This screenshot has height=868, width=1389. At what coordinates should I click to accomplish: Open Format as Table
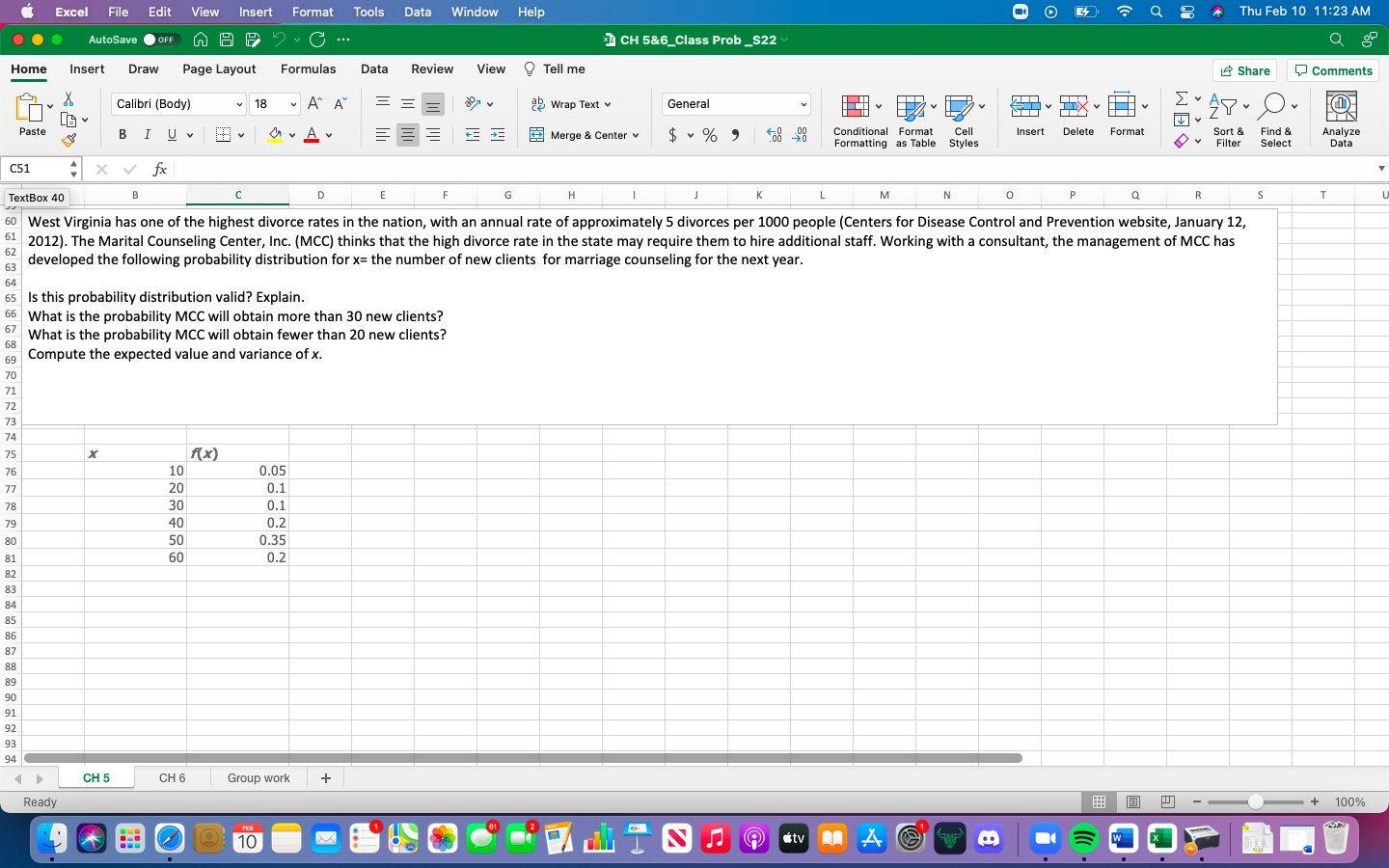click(x=915, y=121)
